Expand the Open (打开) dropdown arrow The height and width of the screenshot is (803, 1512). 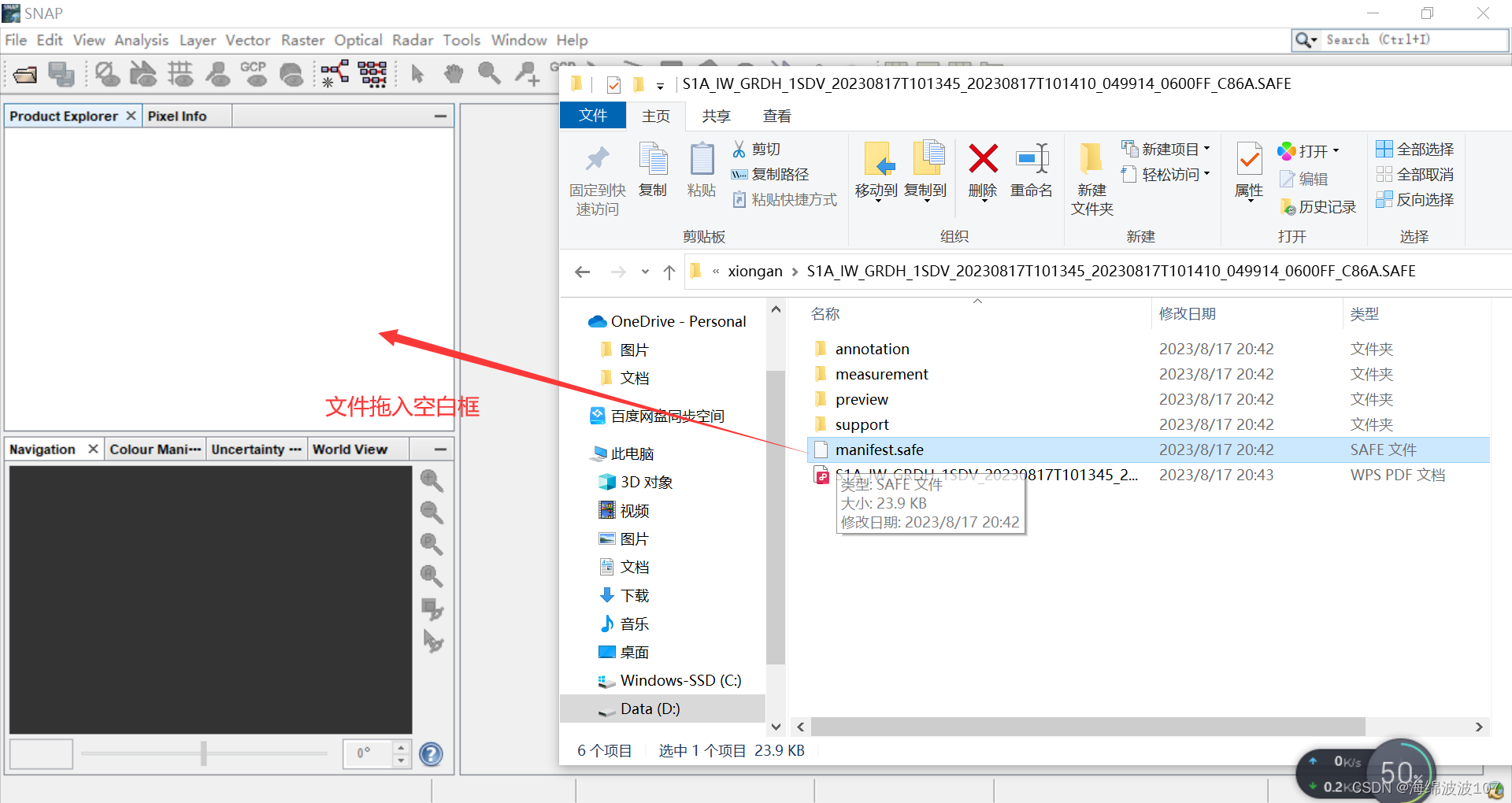[1336, 150]
